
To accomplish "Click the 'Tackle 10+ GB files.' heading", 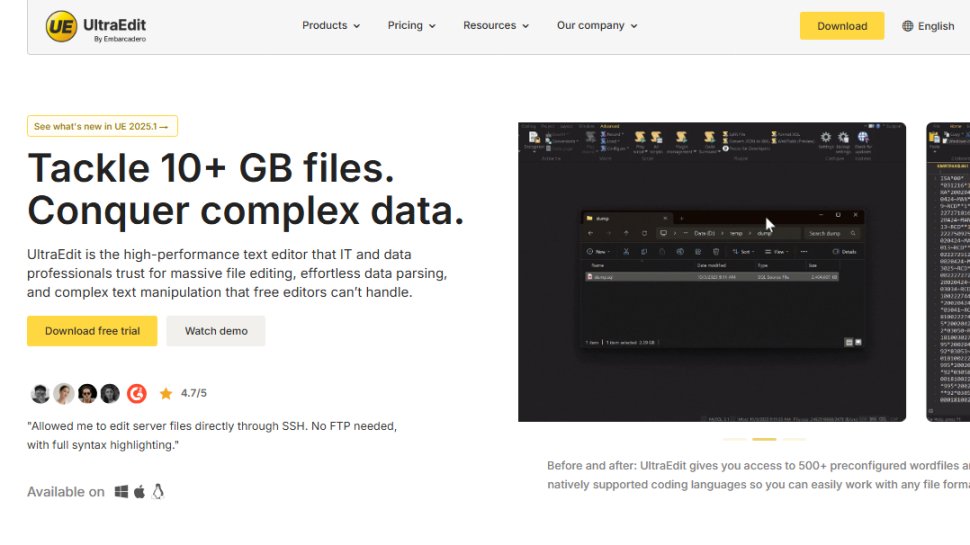I will 211,168.
